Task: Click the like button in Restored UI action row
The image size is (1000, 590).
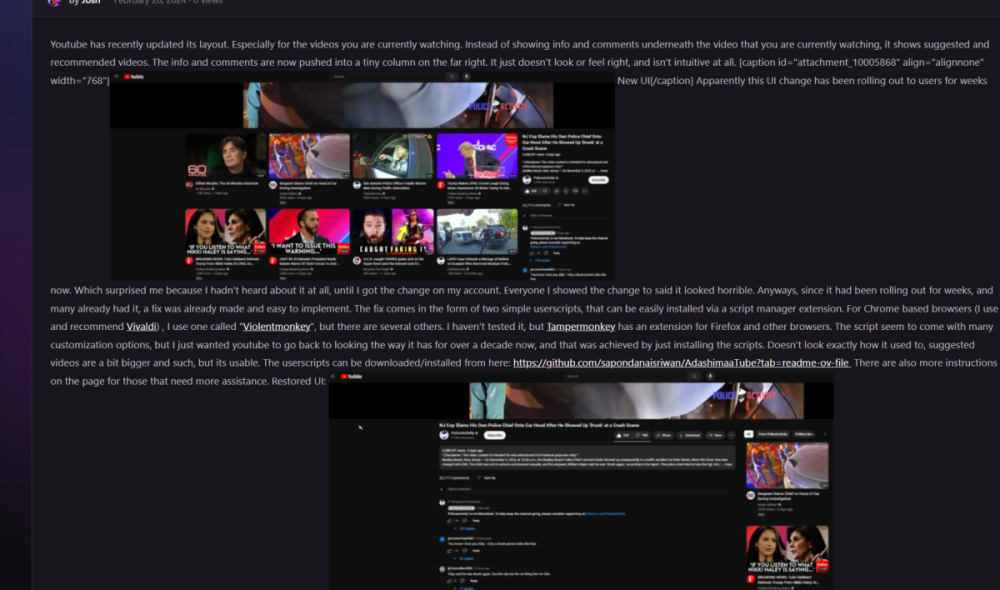Action: (624, 435)
